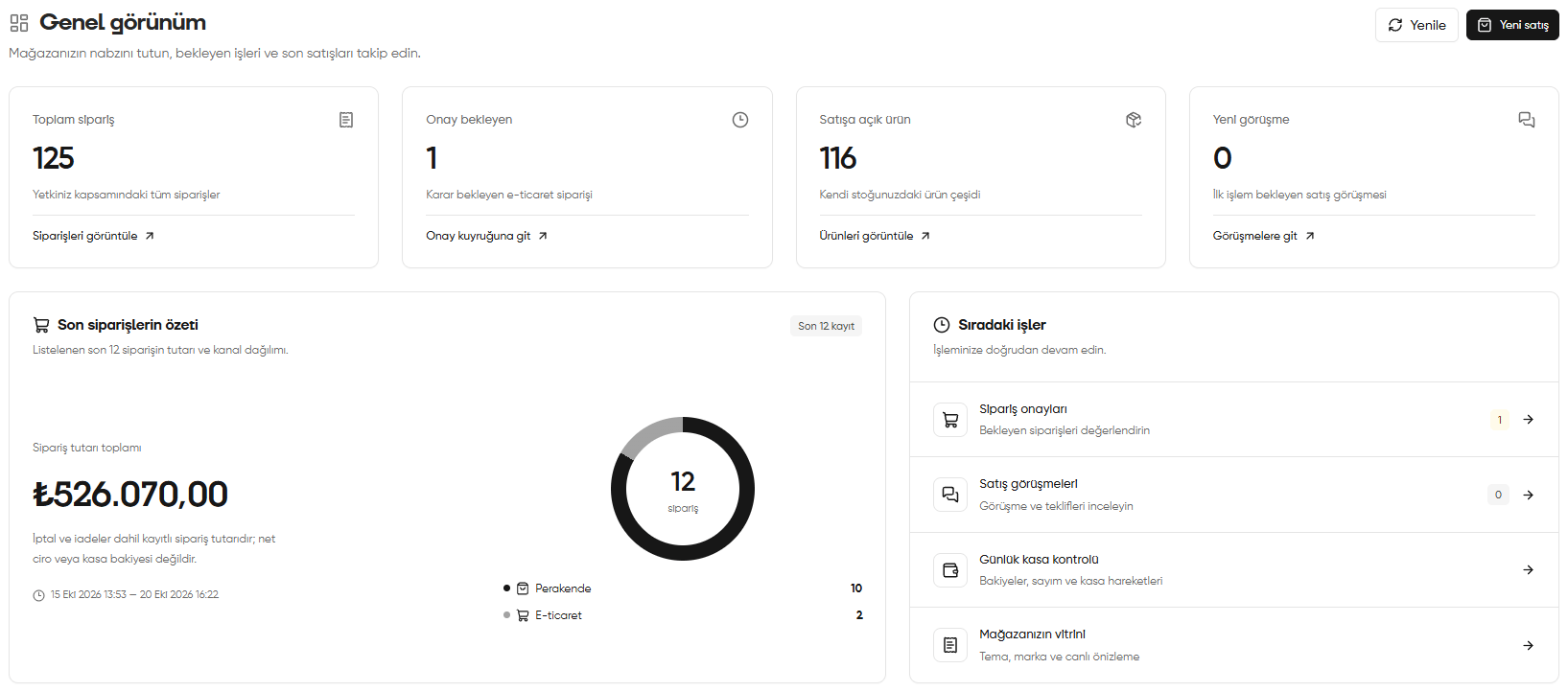Click the Yenile refresh button

tap(1416, 25)
